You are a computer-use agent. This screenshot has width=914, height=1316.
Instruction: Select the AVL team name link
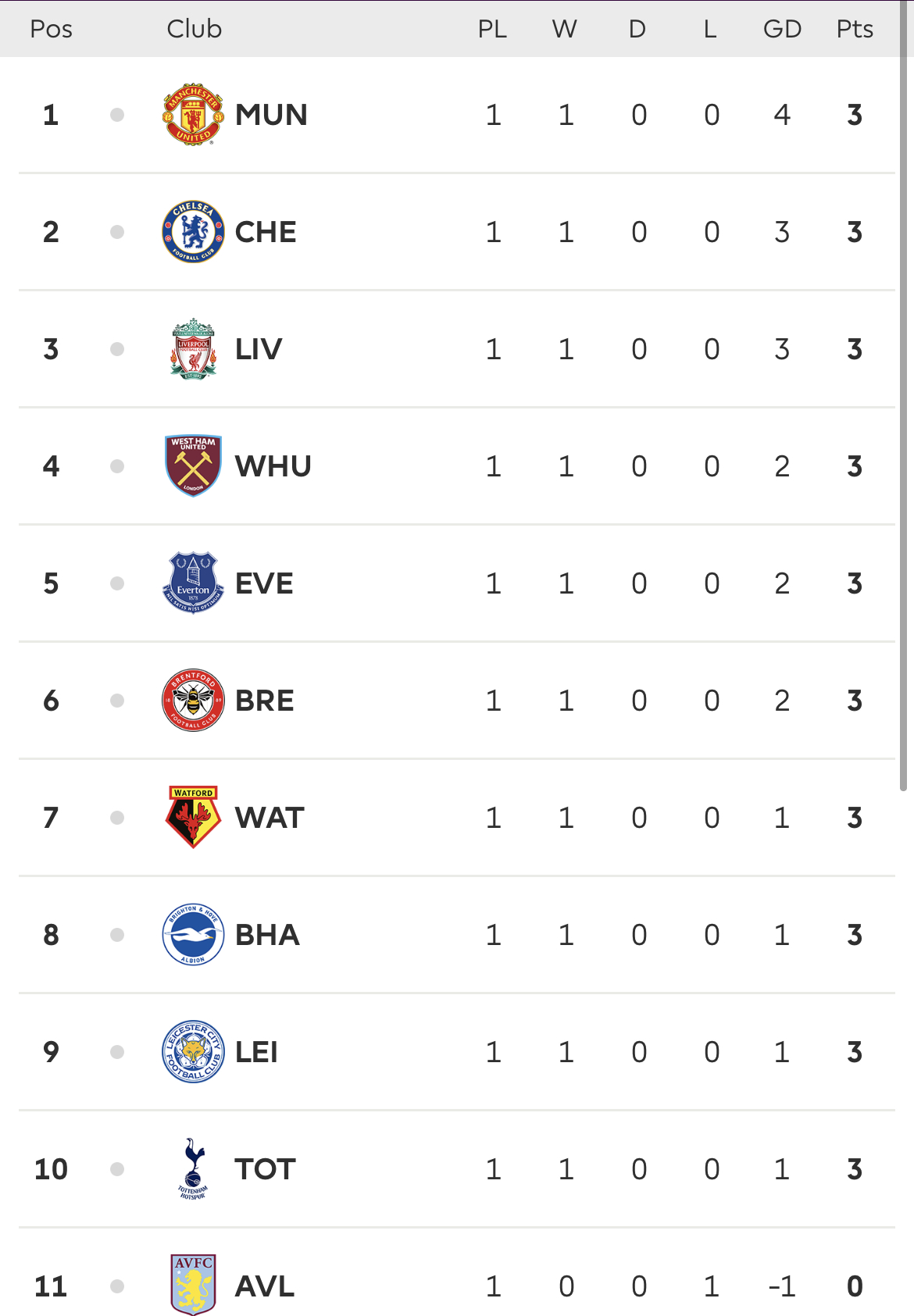(x=265, y=1286)
